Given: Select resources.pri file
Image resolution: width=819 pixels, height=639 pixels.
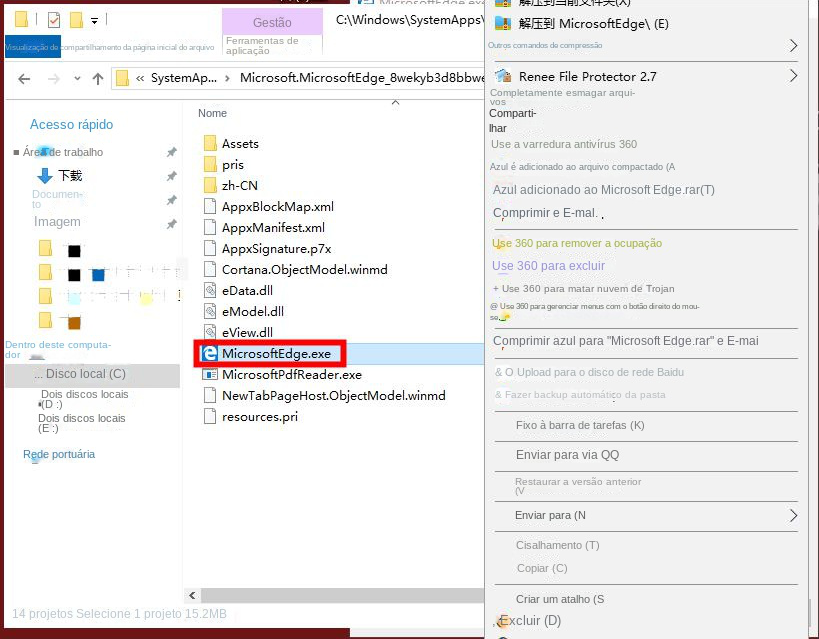Looking at the screenshot, I should (251, 416).
